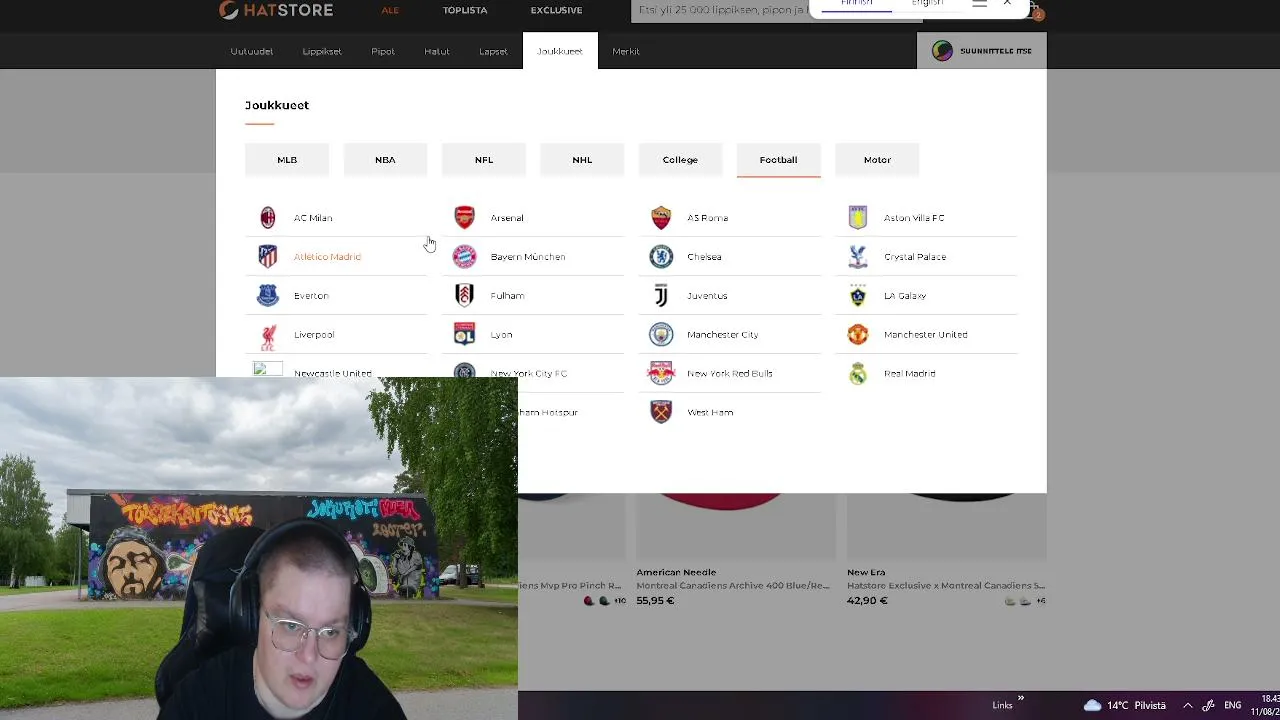The height and width of the screenshot is (720, 1280).
Task: Select the Arsenal cannon crest
Action: pos(464,218)
